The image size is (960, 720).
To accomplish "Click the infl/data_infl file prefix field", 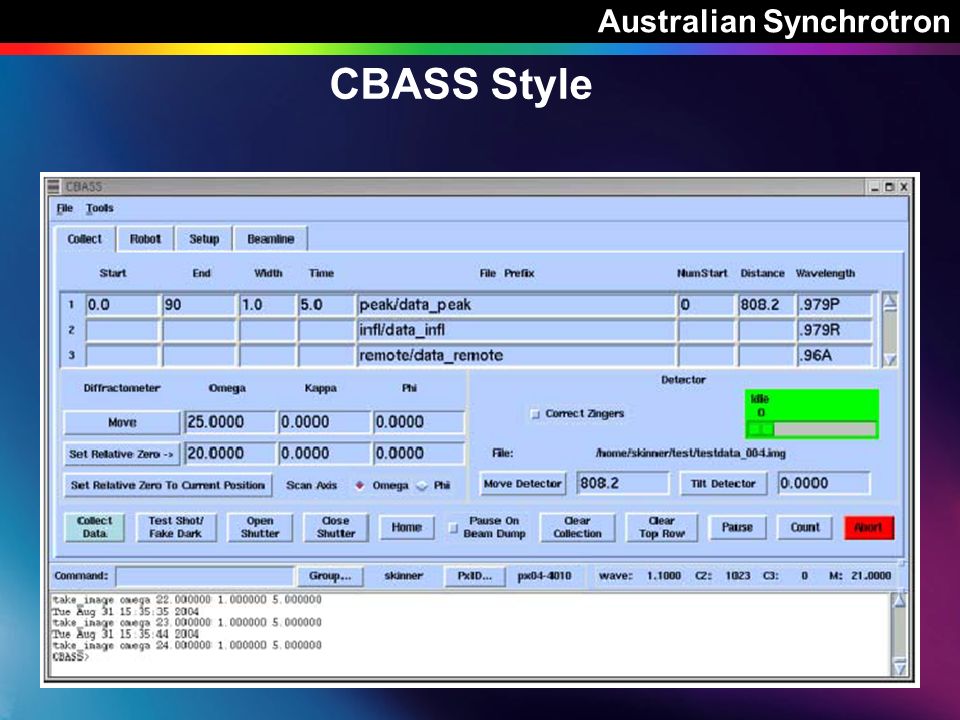I will coord(516,330).
